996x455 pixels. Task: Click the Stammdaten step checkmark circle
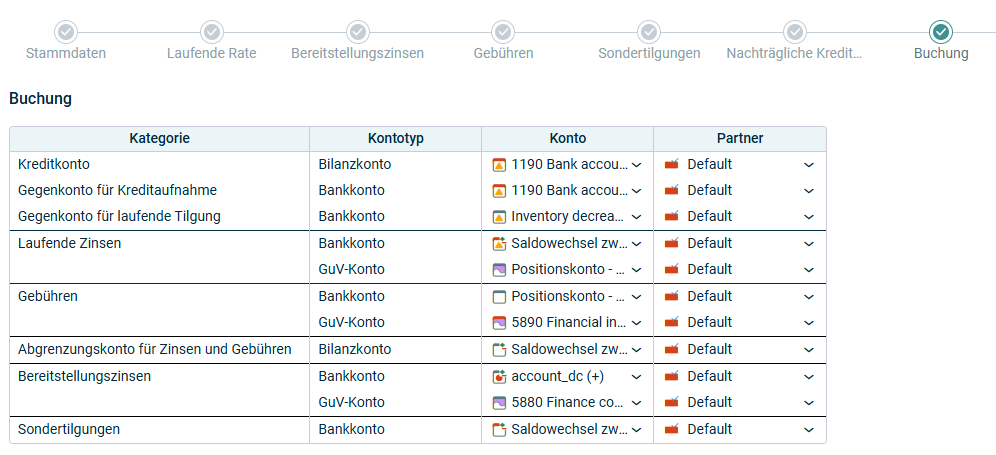pos(66,31)
